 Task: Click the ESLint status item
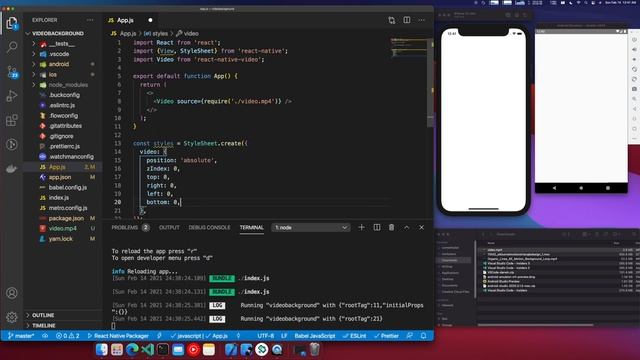tap(354, 336)
